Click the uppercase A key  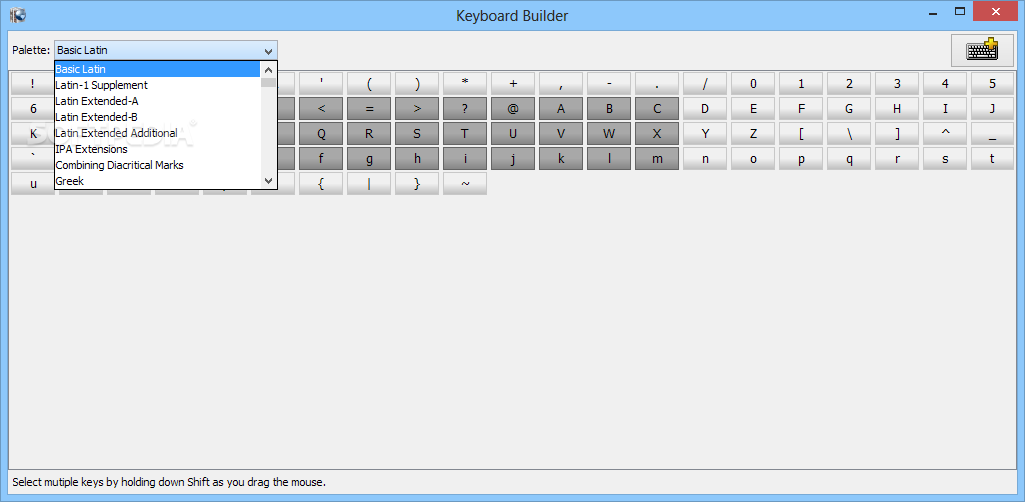tap(561, 109)
